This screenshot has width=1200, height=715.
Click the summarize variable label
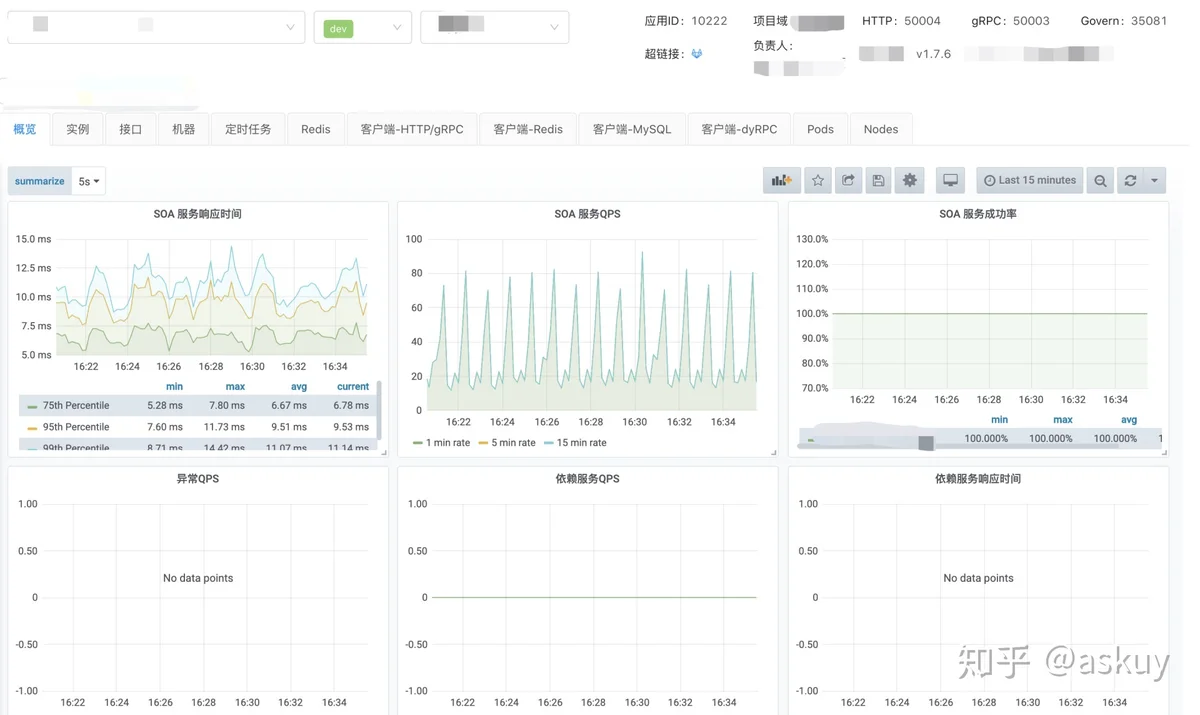(x=40, y=181)
